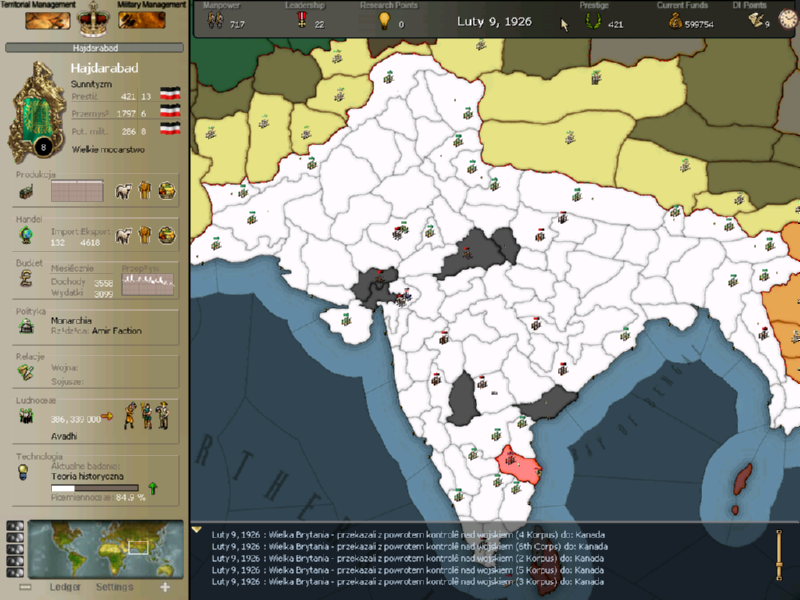Click the sheep icon in Produkcja
Screen dimensions: 800x600
click(x=123, y=191)
